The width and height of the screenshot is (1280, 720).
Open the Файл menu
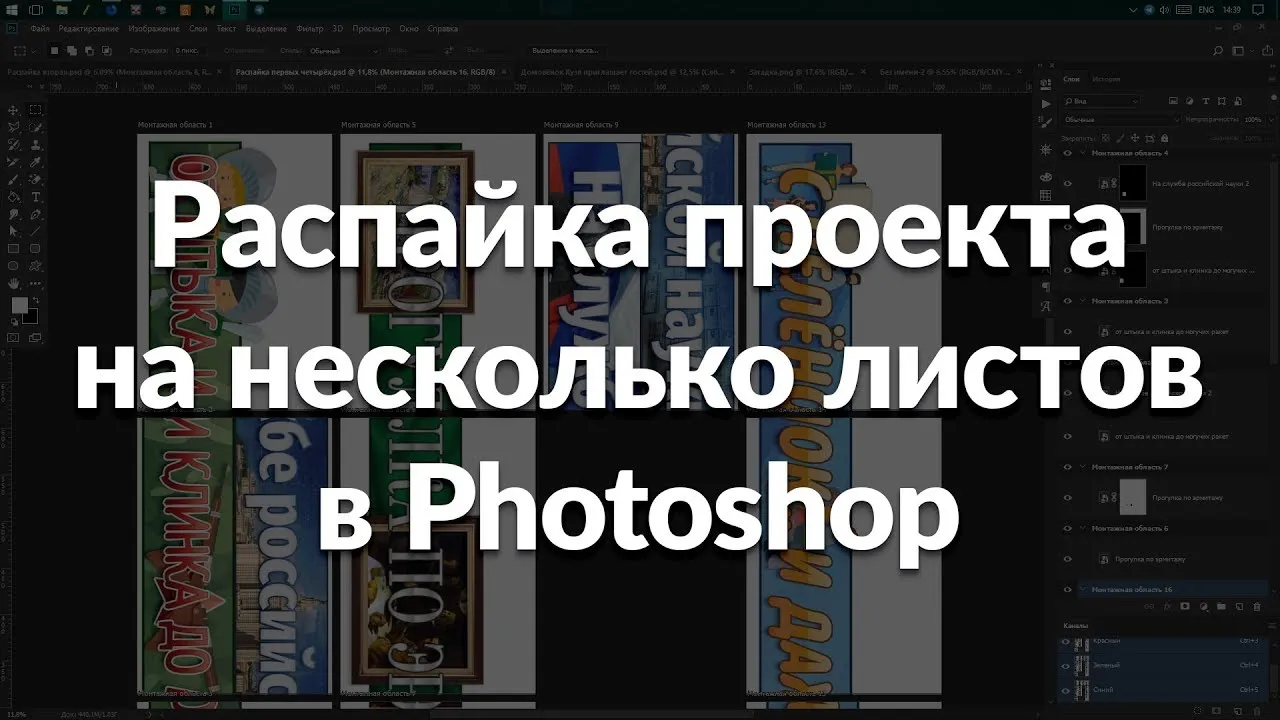point(40,29)
